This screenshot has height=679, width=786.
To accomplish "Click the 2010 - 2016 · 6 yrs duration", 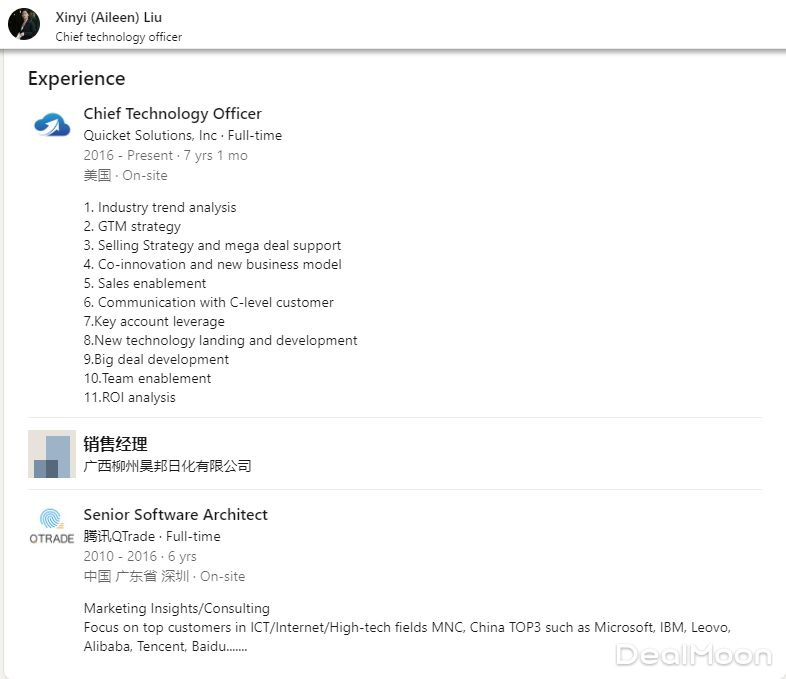I will tap(140, 556).
